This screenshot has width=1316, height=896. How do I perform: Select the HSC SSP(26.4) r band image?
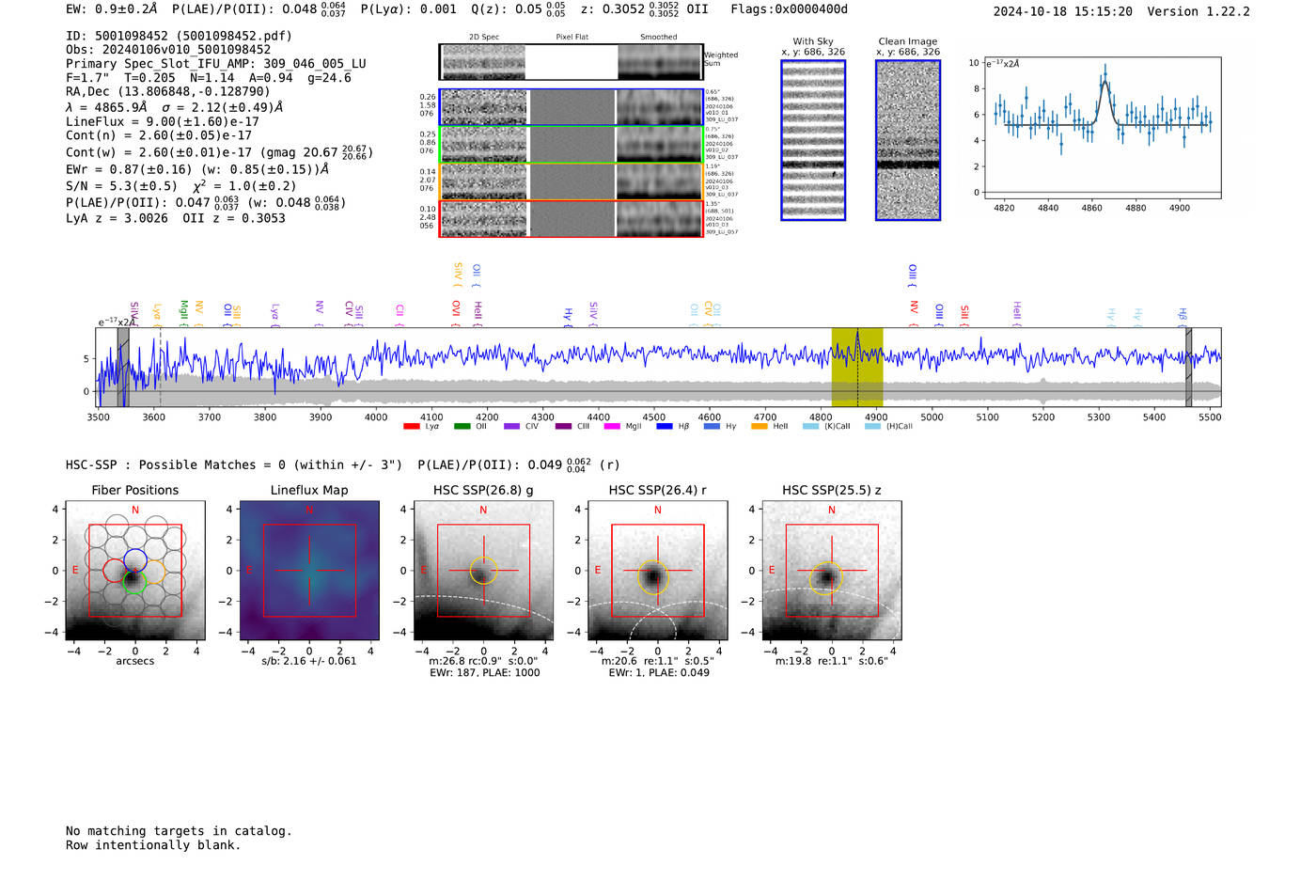point(657,571)
